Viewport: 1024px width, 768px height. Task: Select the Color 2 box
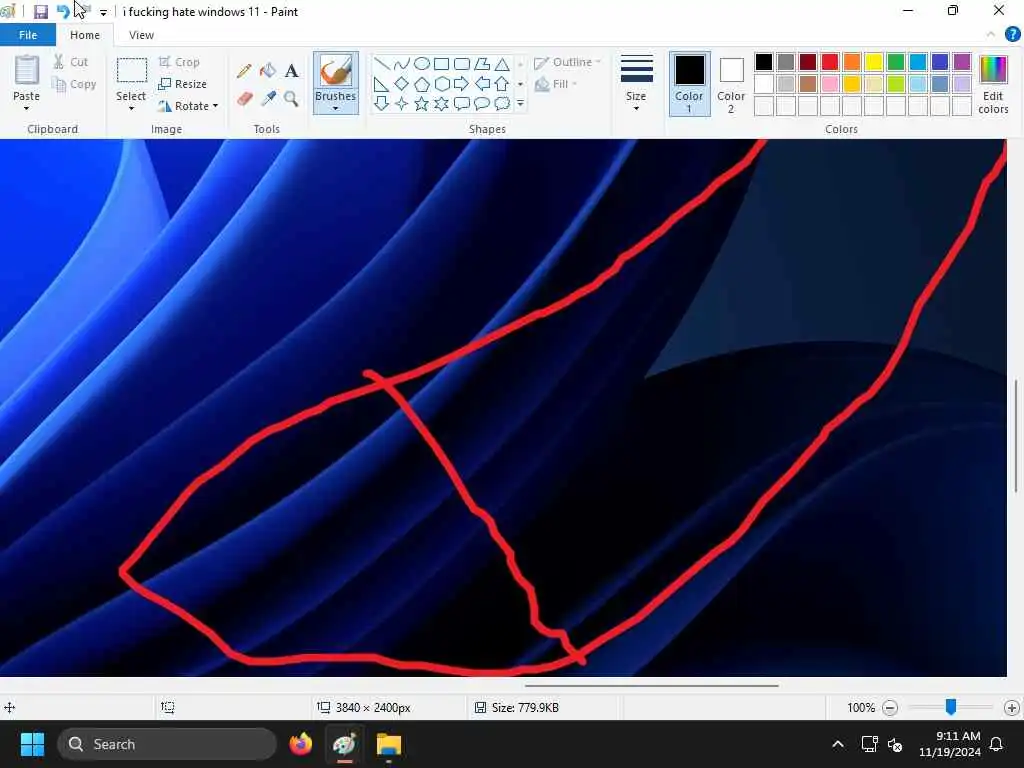click(731, 84)
